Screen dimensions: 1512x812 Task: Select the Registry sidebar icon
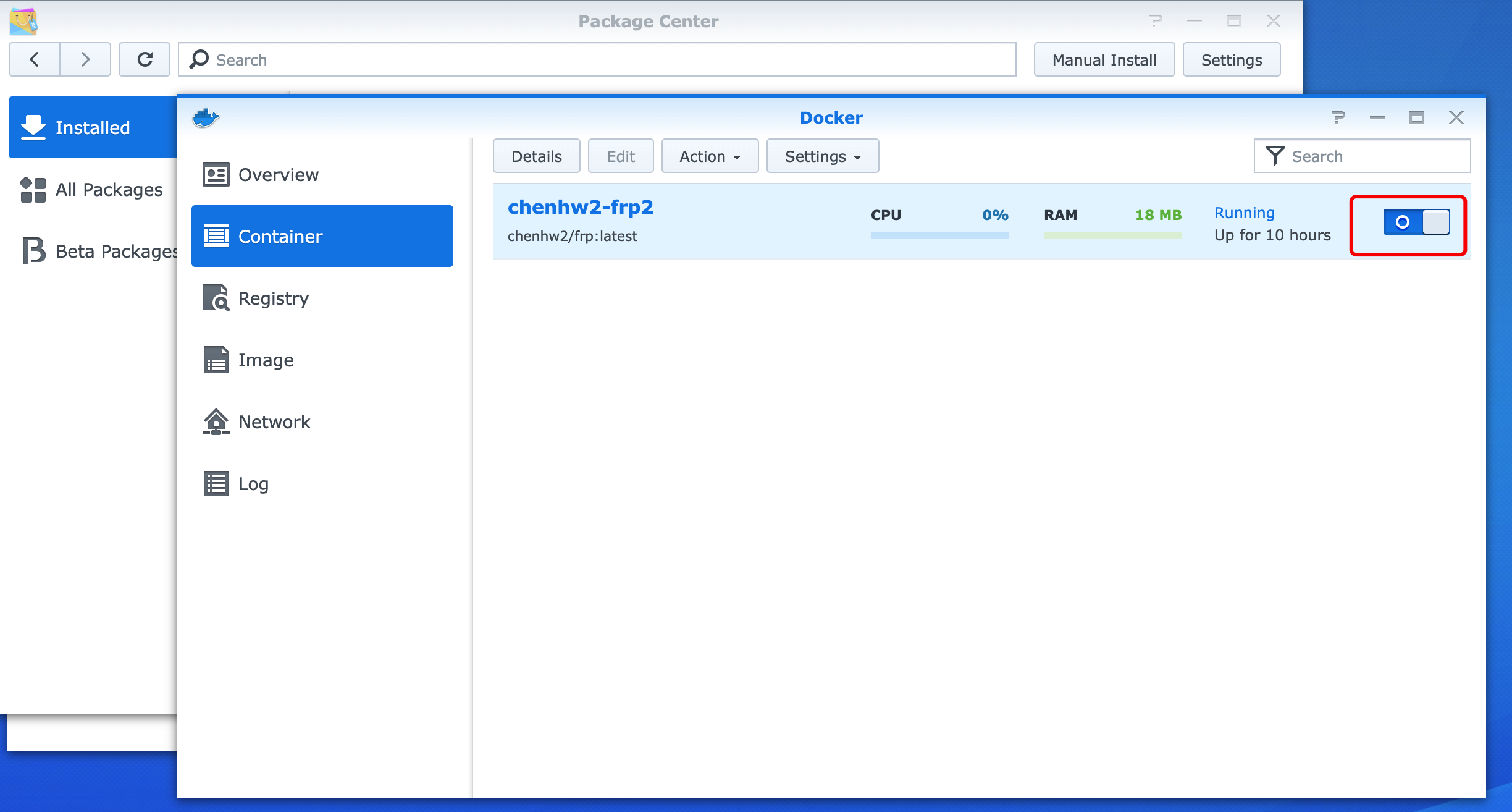click(216, 298)
